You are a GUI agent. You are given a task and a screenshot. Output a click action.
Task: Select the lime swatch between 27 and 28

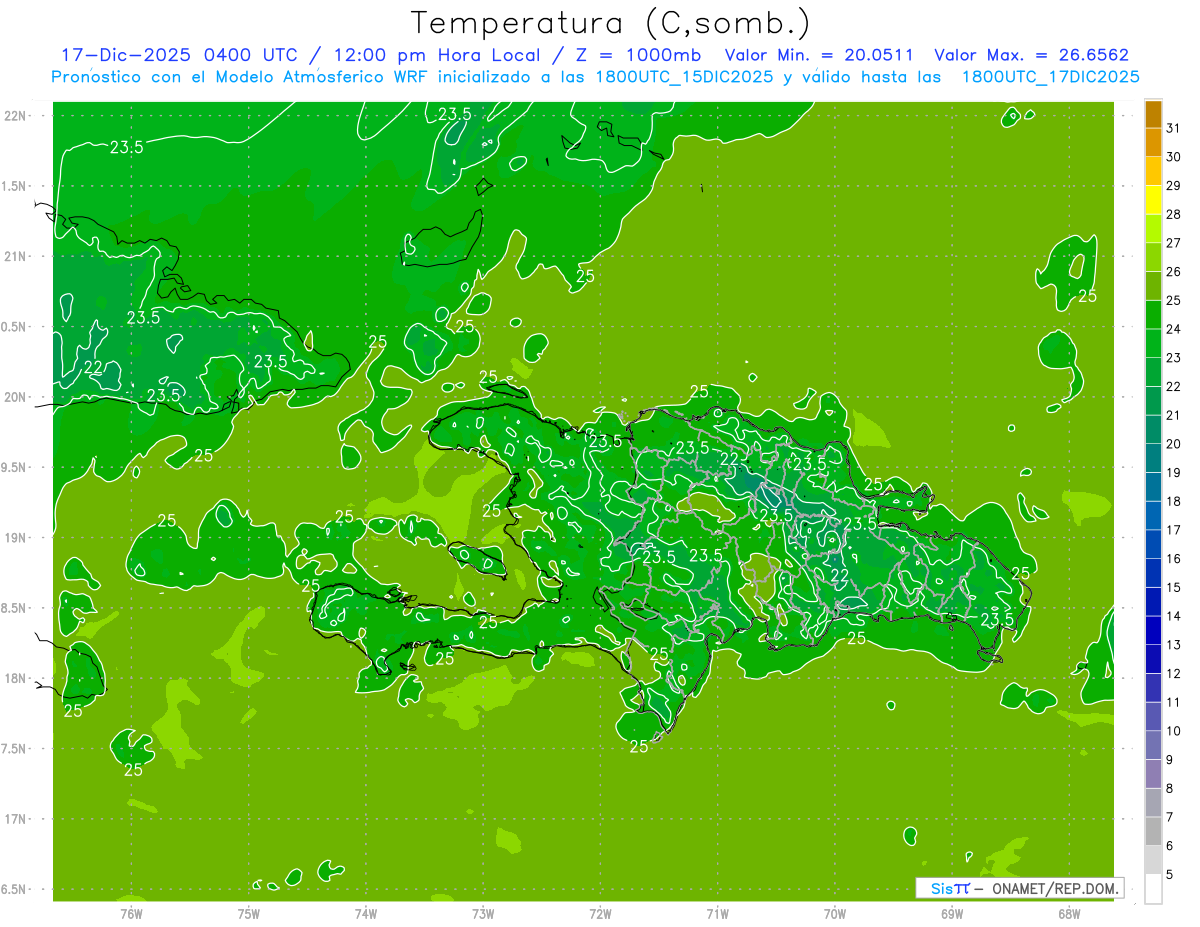point(1153,229)
